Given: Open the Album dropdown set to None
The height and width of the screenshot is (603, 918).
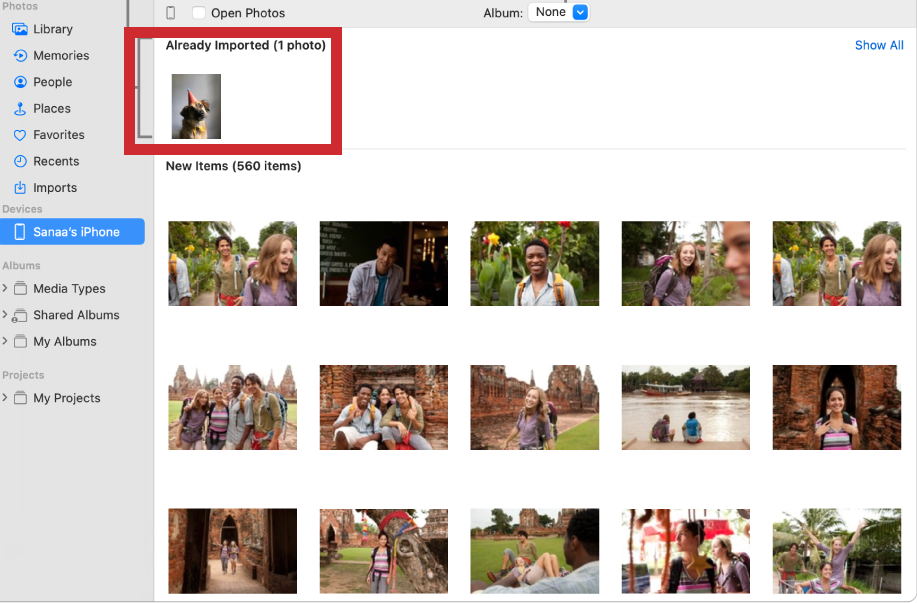Looking at the screenshot, I should 559,12.
